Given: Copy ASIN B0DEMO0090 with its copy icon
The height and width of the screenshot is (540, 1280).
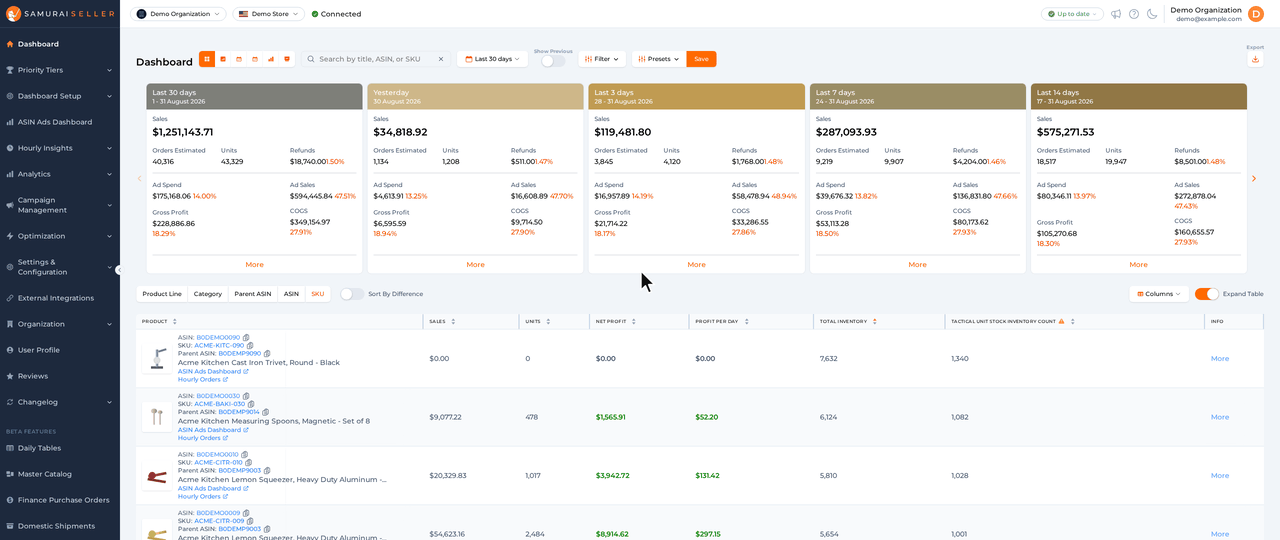Looking at the screenshot, I should coord(246,338).
